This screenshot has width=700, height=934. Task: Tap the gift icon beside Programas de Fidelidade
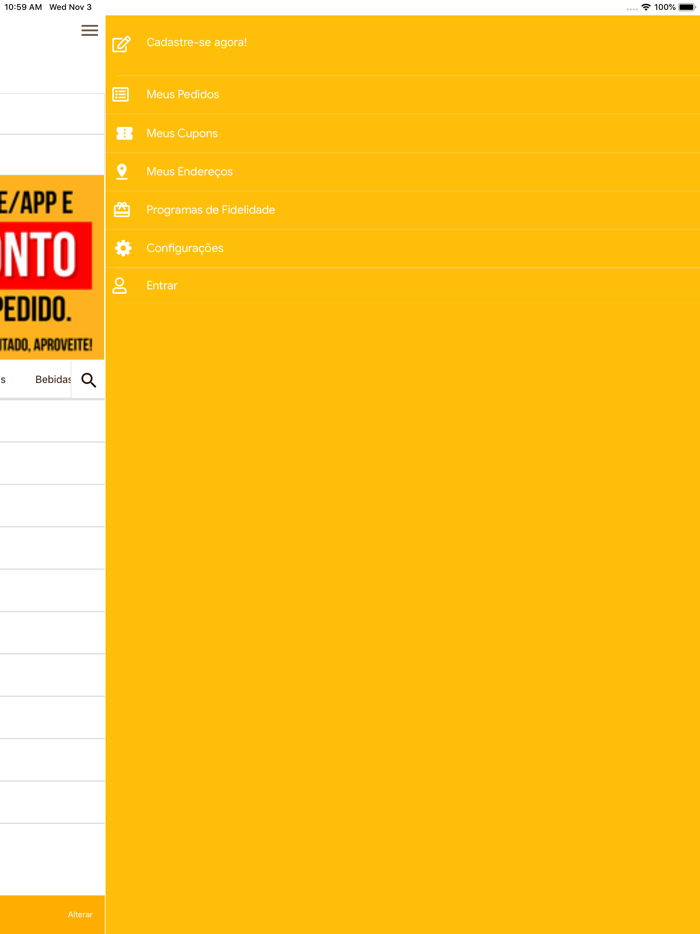tap(122, 210)
